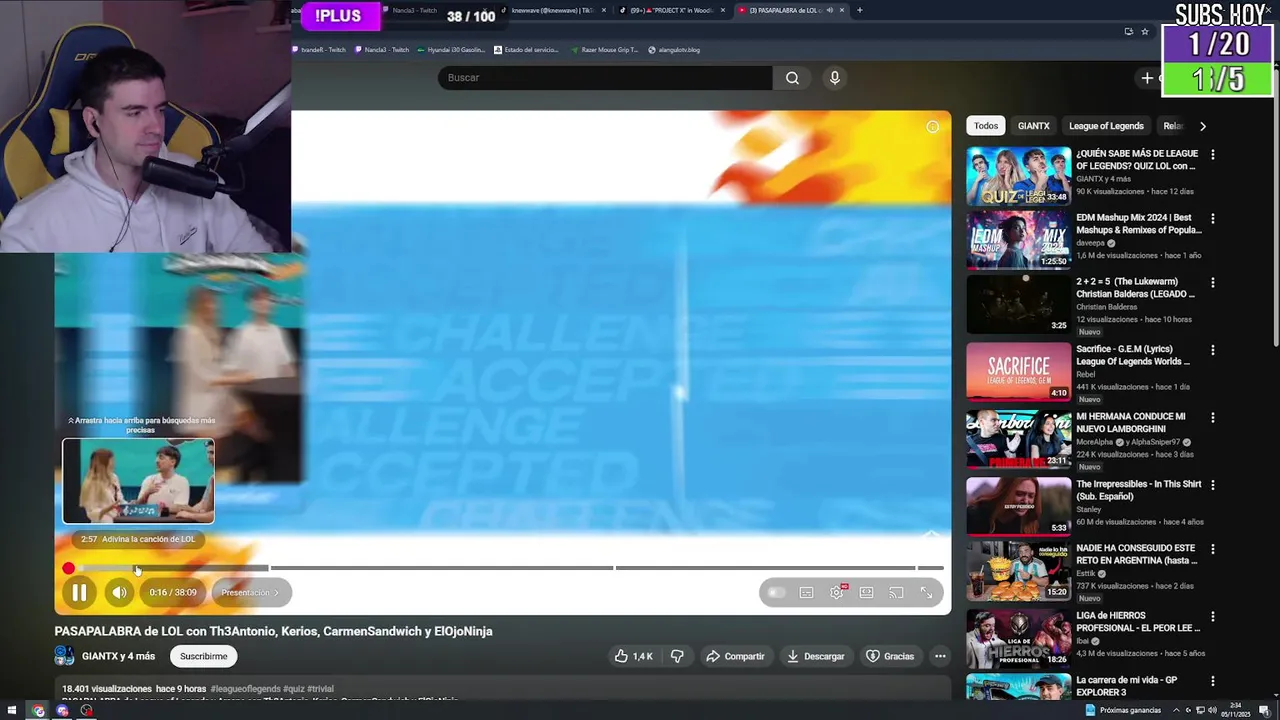Switch to theater mode view
Viewport: 1280px width, 720px height.
(x=867, y=593)
